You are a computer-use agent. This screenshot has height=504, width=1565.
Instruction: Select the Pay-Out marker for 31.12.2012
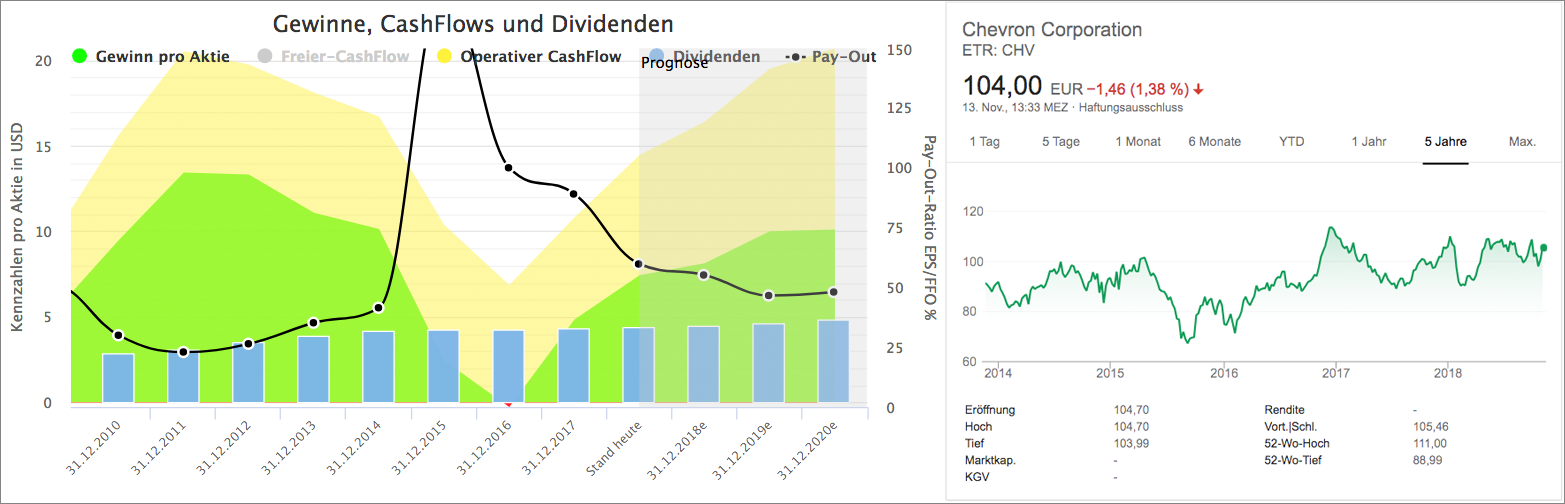point(248,344)
